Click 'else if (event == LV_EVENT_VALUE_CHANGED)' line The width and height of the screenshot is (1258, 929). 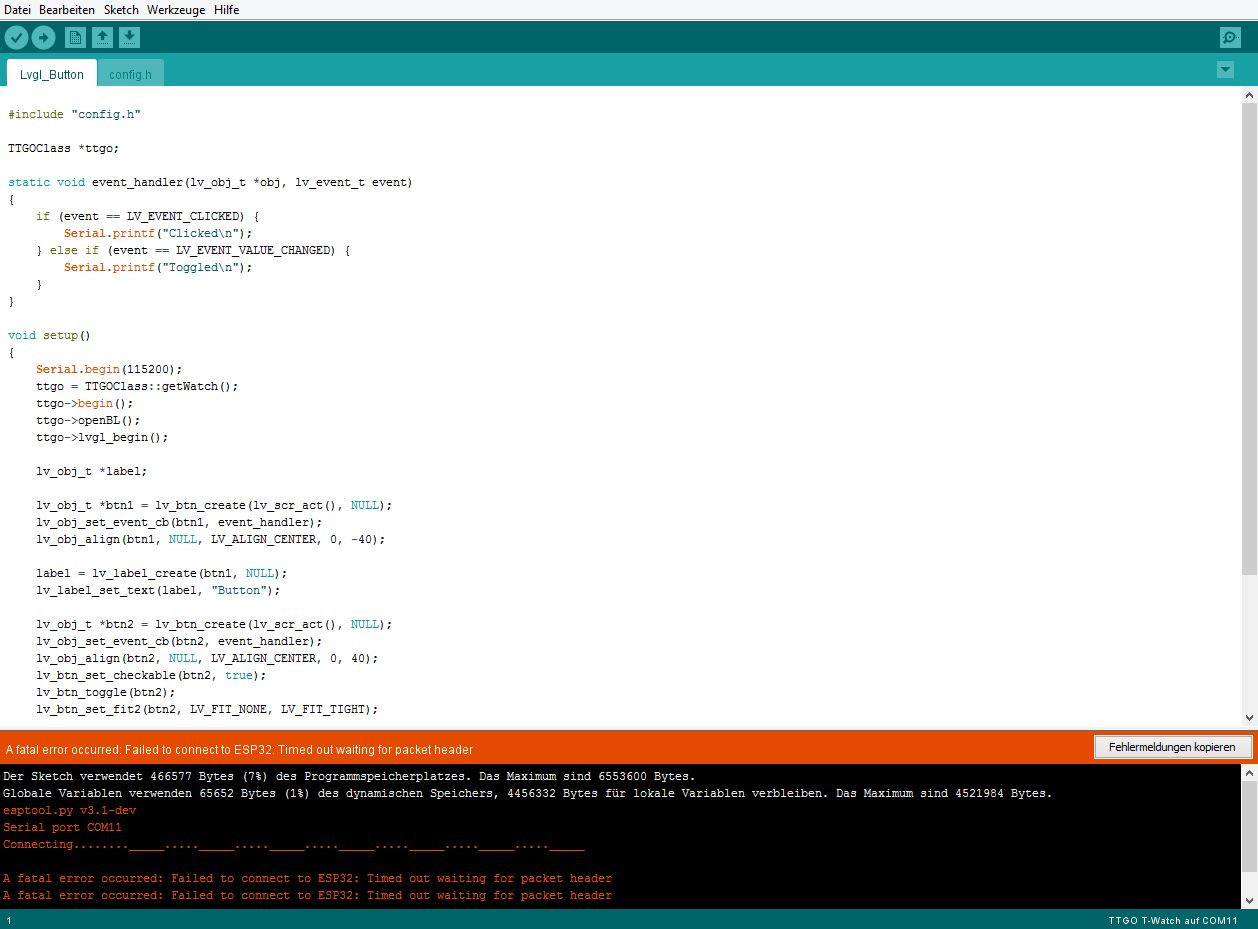(x=193, y=250)
